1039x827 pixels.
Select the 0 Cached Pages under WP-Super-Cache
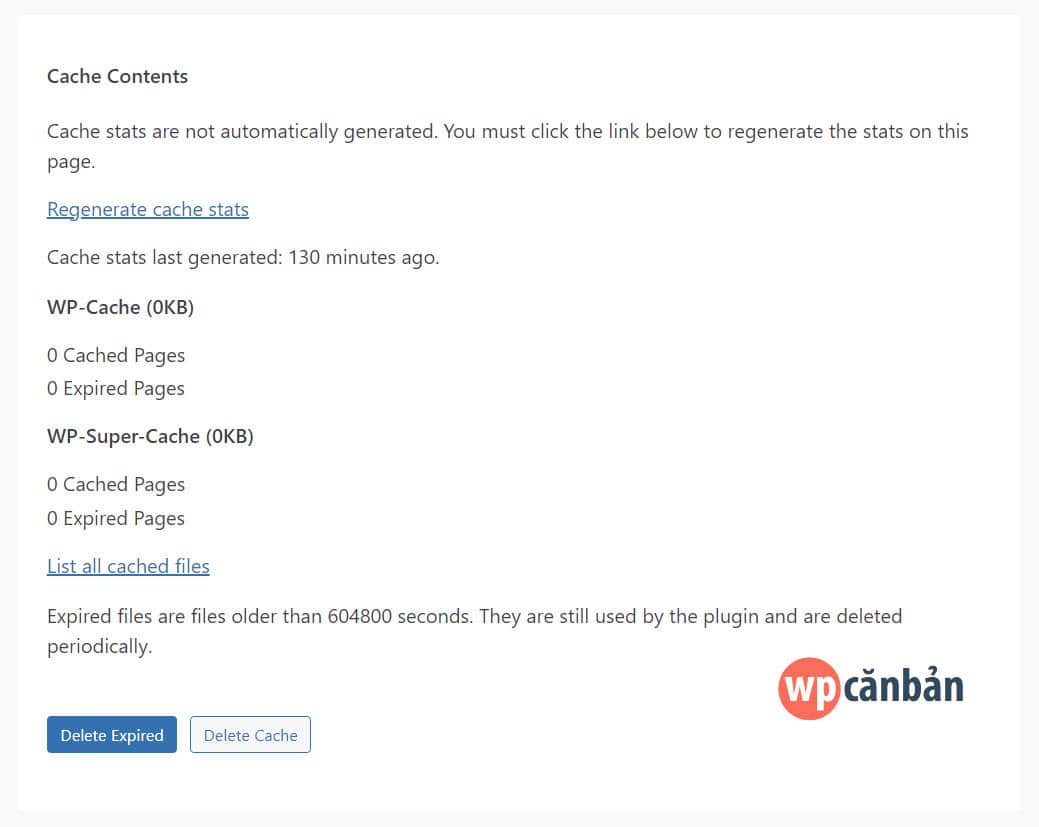pos(115,484)
